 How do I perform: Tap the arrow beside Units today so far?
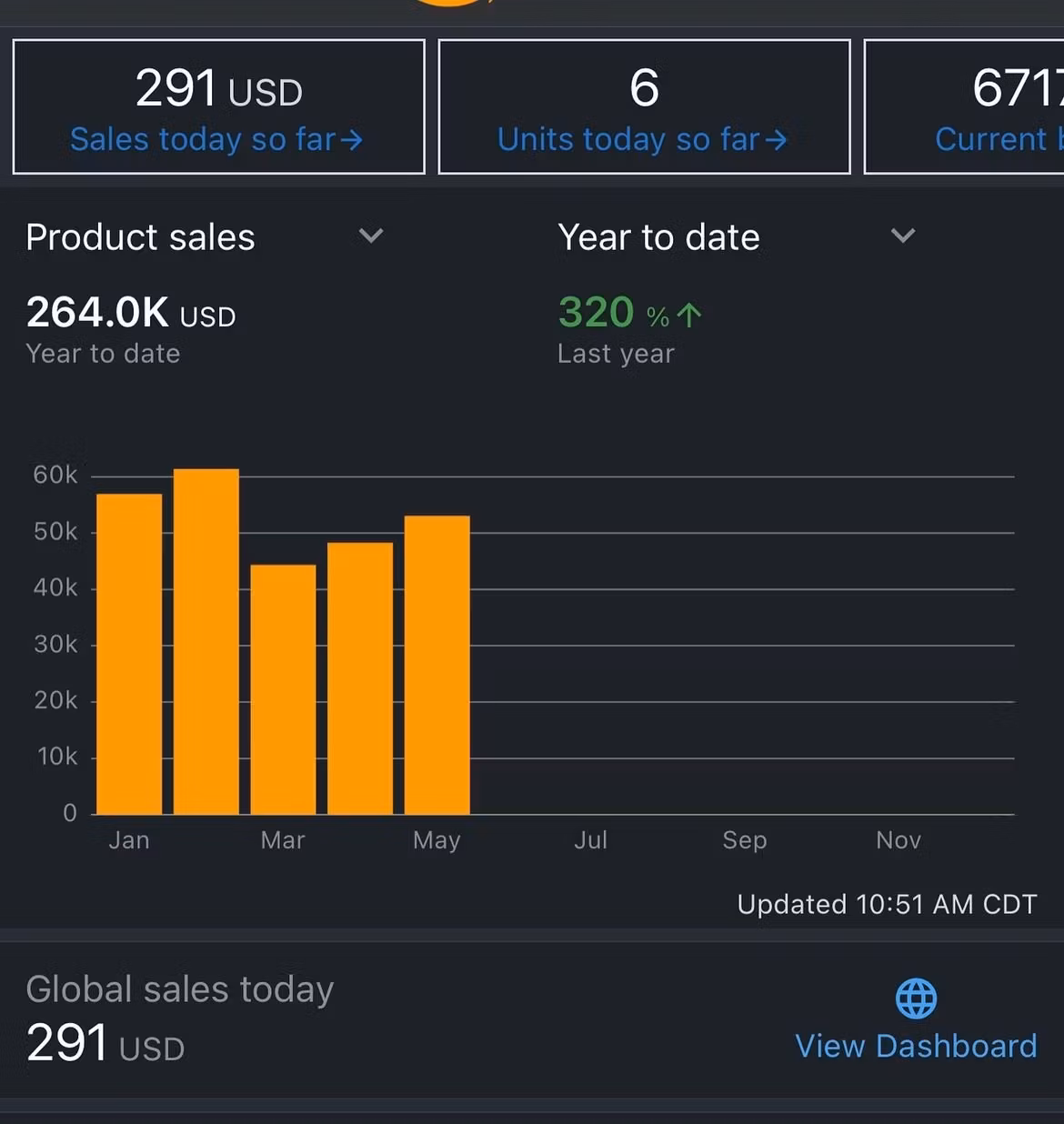776,140
